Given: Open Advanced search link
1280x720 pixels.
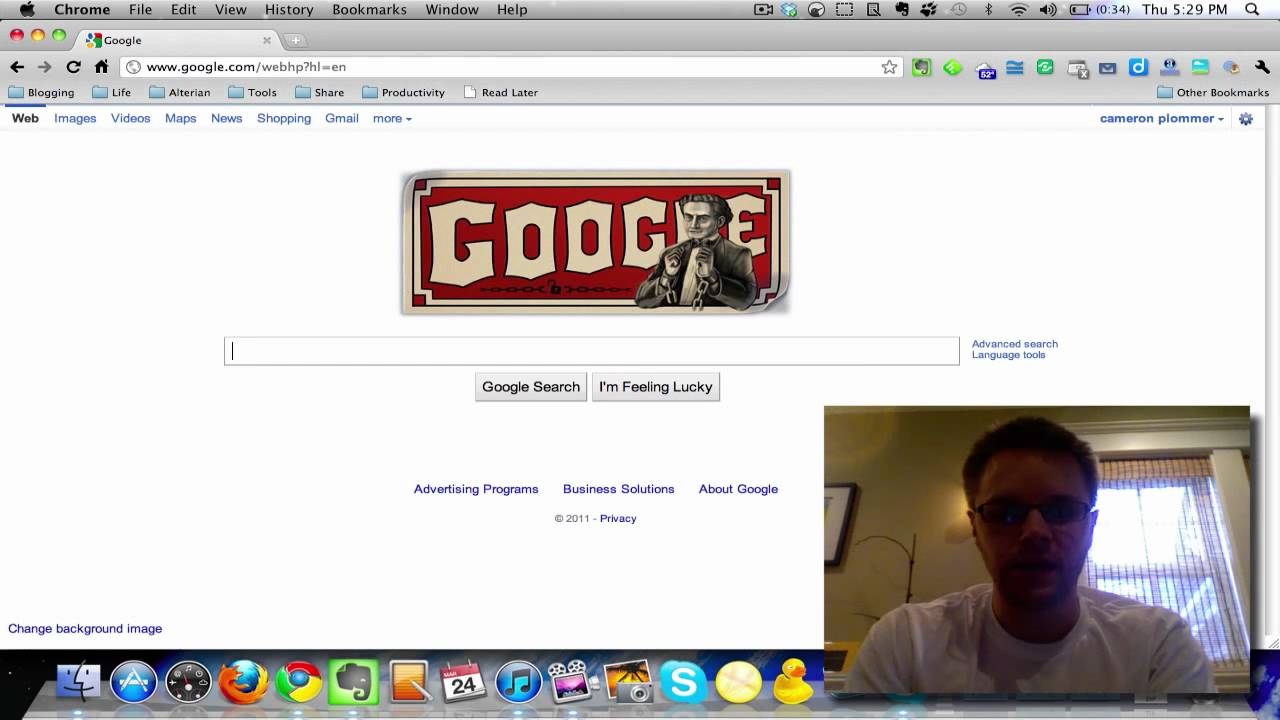Looking at the screenshot, I should pyautogui.click(x=1015, y=344).
